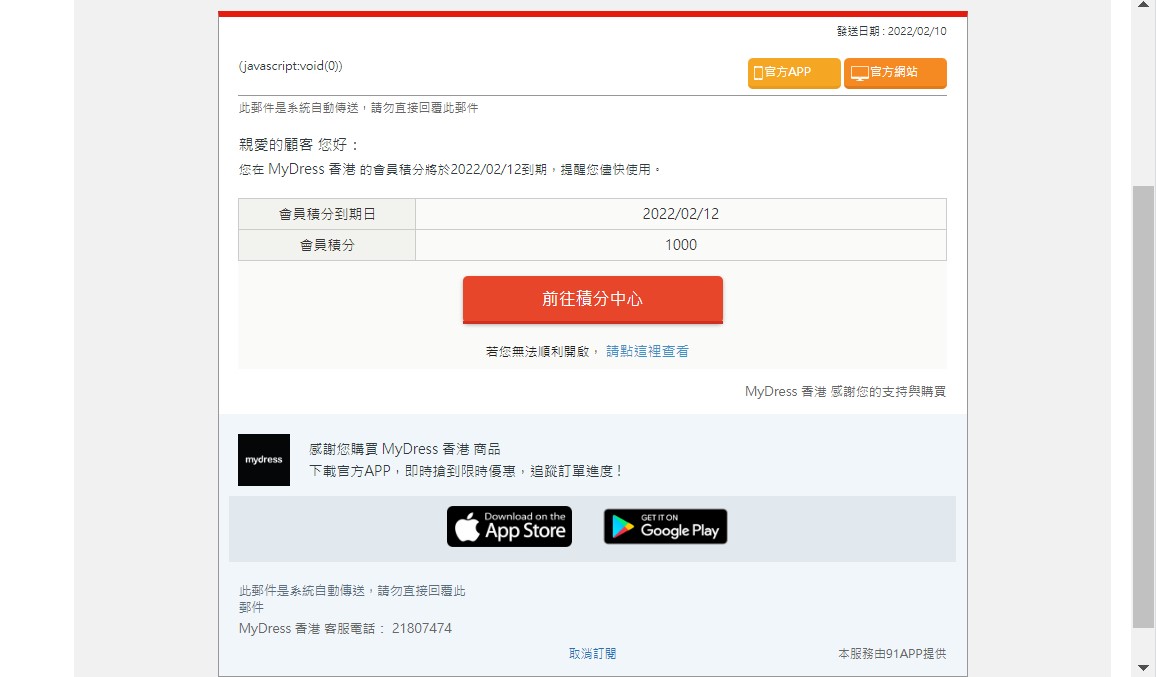Select the 2022/02/12 expiry date cell
The height and width of the screenshot is (677, 1156).
tap(680, 214)
